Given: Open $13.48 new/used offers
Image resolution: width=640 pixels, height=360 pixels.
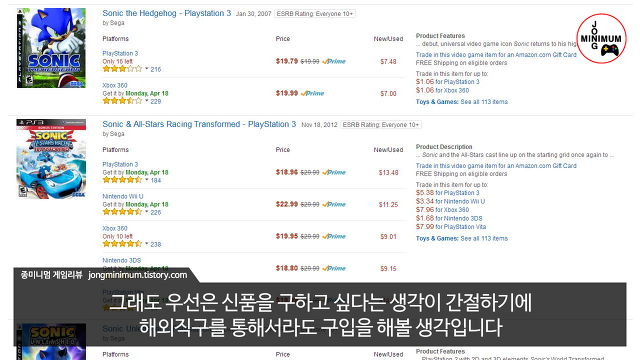Looking at the screenshot, I should point(388,173).
